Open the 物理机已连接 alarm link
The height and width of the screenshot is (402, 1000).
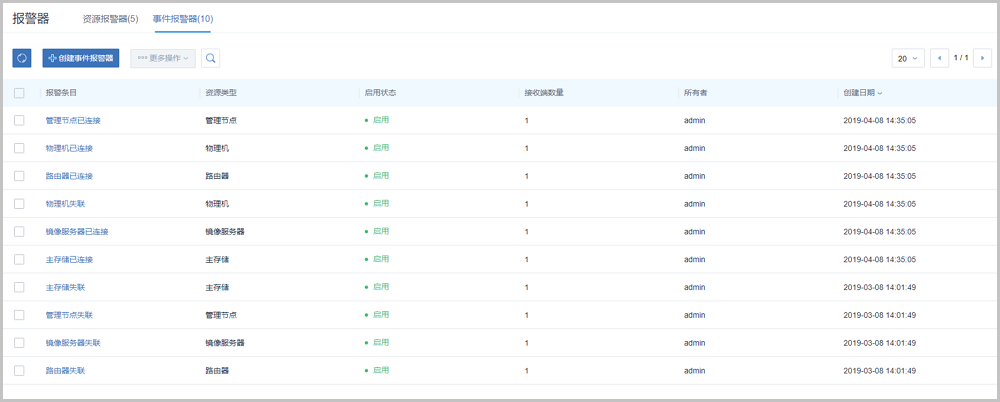[69, 148]
